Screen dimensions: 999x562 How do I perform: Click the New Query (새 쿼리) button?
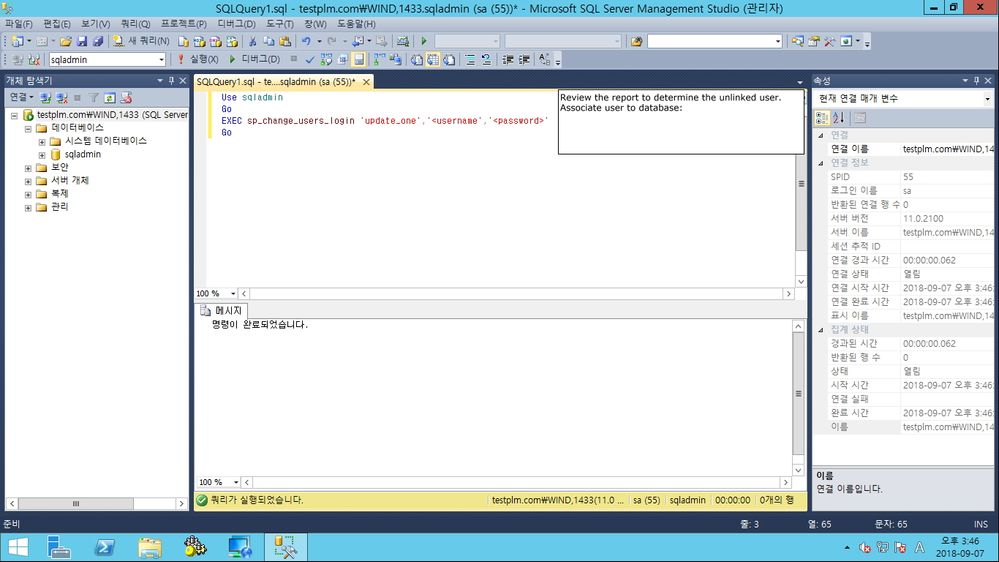[141, 41]
